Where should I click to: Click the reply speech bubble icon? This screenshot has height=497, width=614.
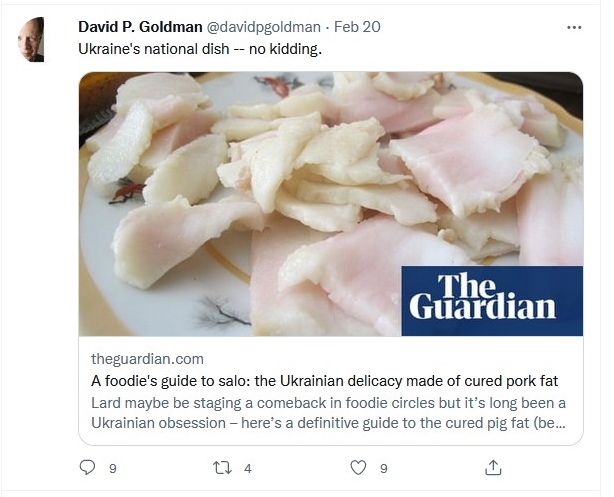(x=87, y=467)
